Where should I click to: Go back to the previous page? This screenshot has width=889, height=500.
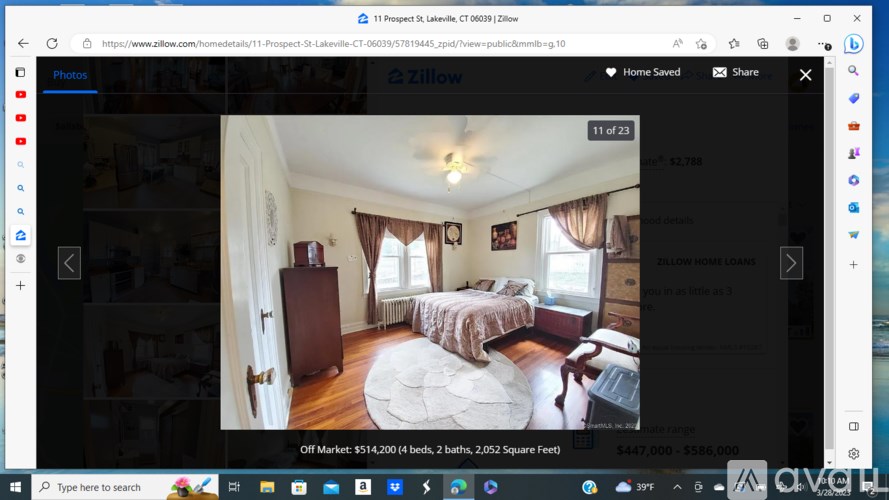pyautogui.click(x=23, y=44)
